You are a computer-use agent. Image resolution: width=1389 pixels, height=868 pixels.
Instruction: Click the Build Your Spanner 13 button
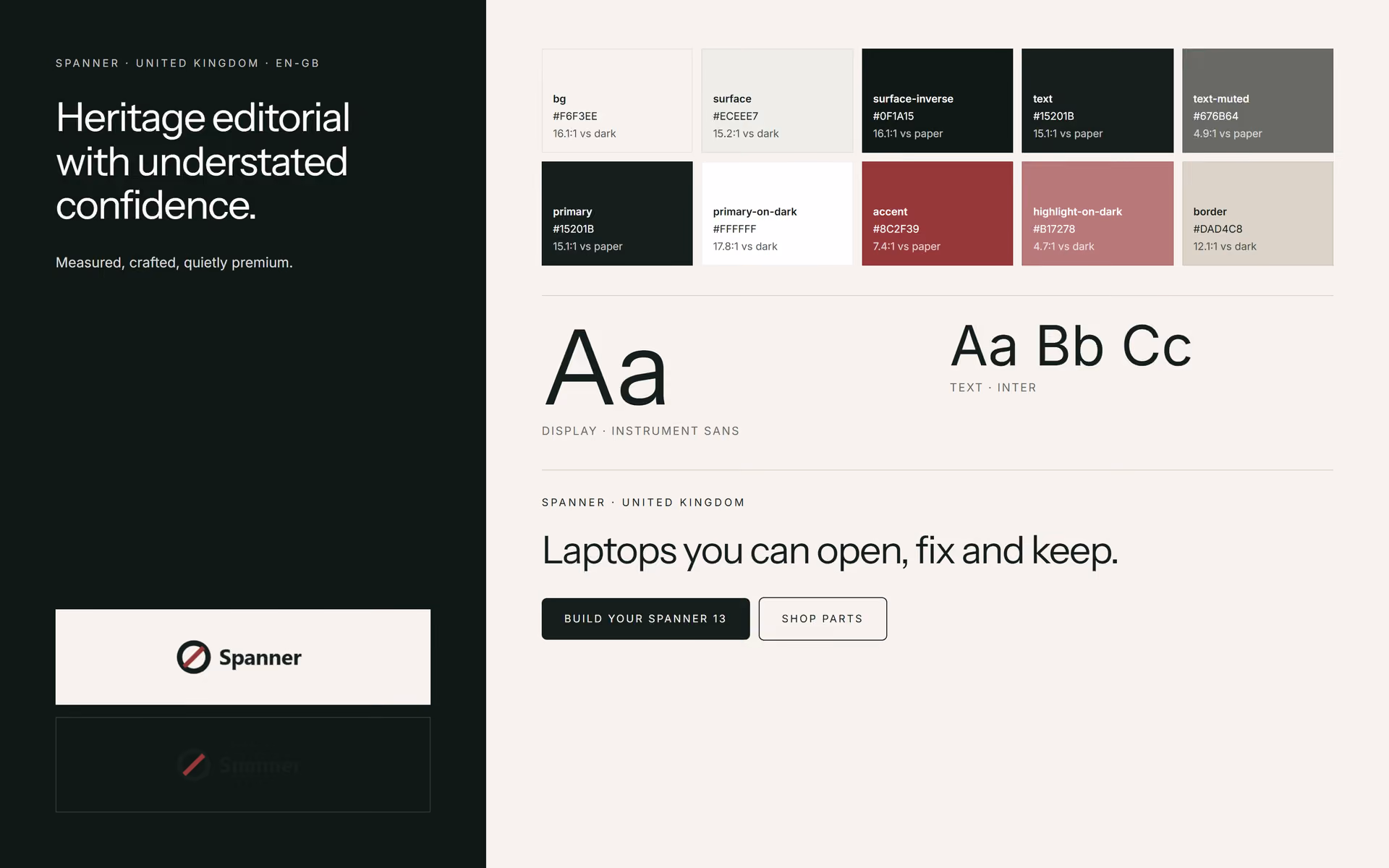(x=645, y=618)
